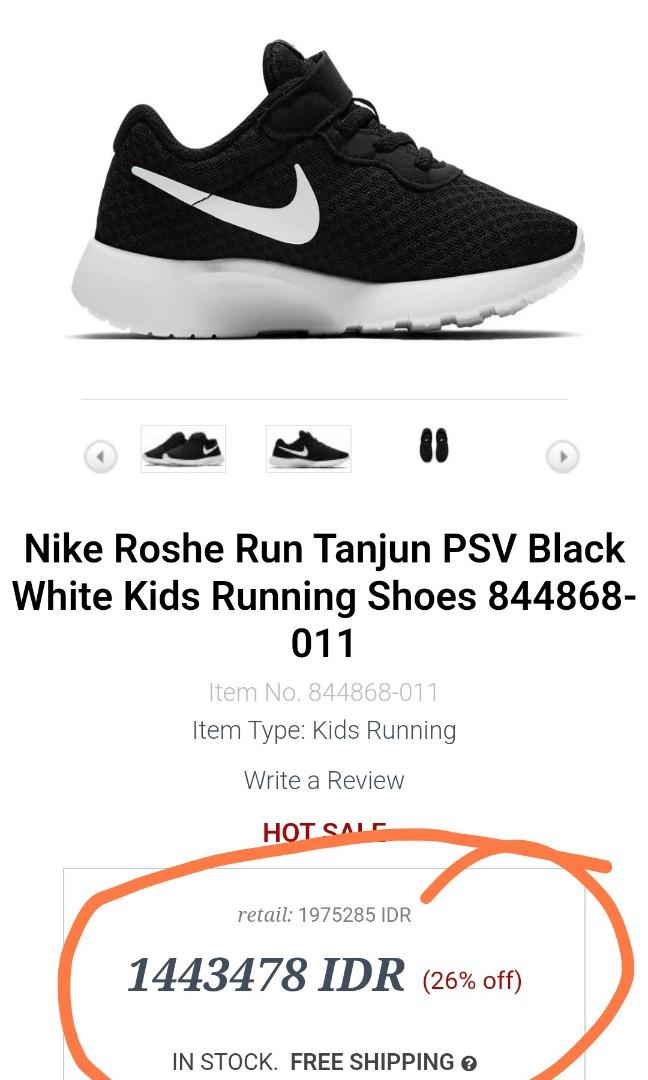The width and height of the screenshot is (648, 1080).
Task: Click the IN STOCK status text
Action: coord(224,1061)
